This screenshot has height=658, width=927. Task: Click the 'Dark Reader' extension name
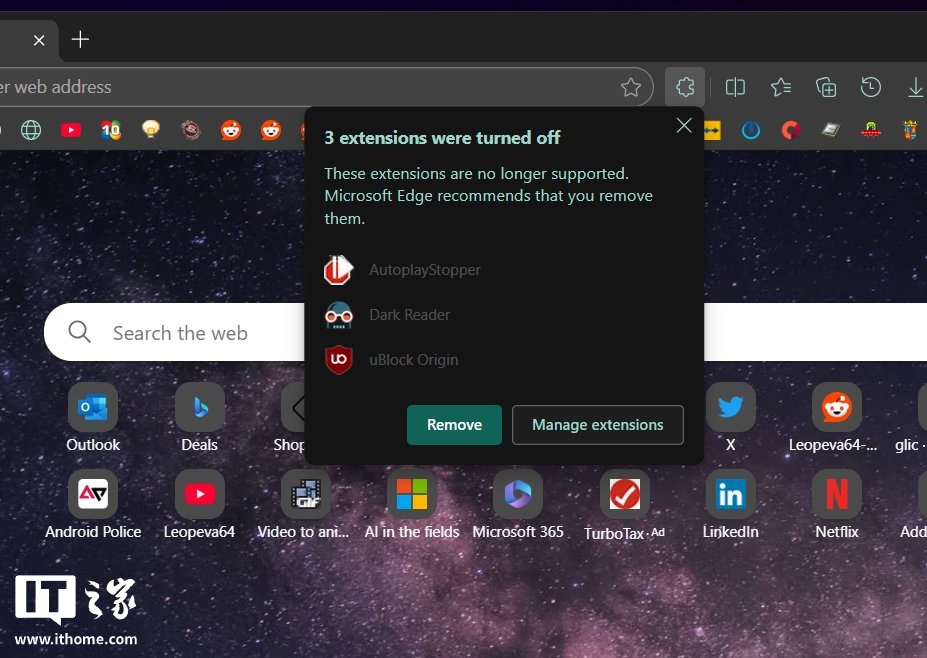tap(410, 315)
